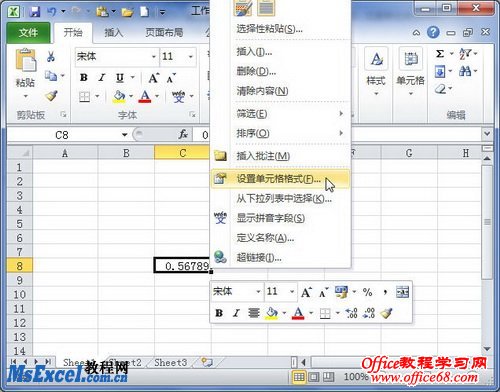Viewport: 500px width, 392px height.
Task: Apply fill color from ribbon paint bucket
Action: [119, 97]
